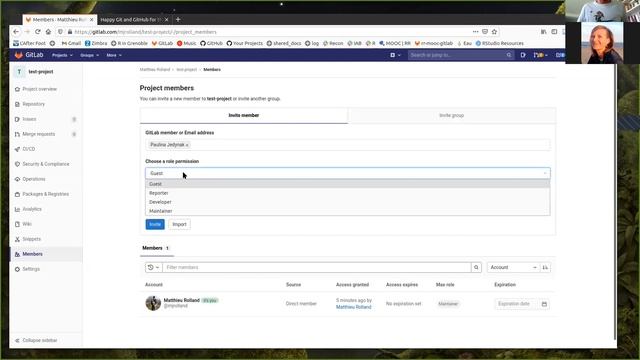Open the test-project breadcrumb link
640x360 pixels.
[x=187, y=70]
